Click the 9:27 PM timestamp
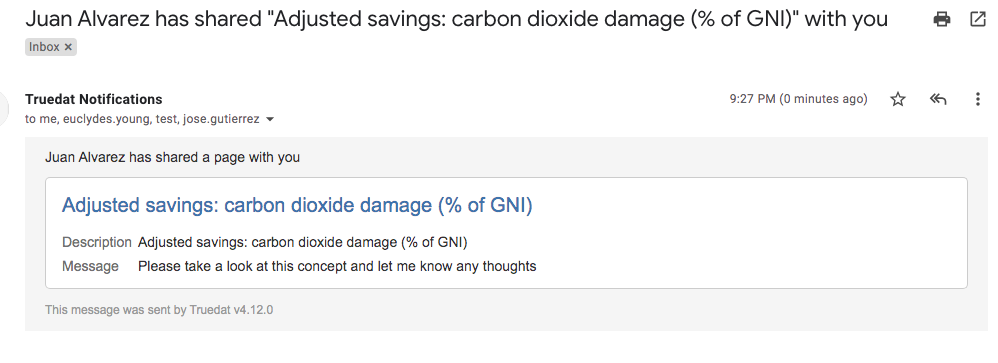 pyautogui.click(x=798, y=99)
